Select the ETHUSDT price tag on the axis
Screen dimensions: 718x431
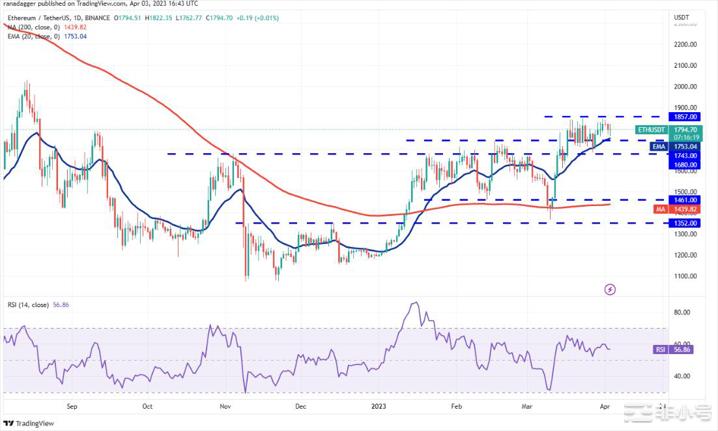click(x=651, y=130)
